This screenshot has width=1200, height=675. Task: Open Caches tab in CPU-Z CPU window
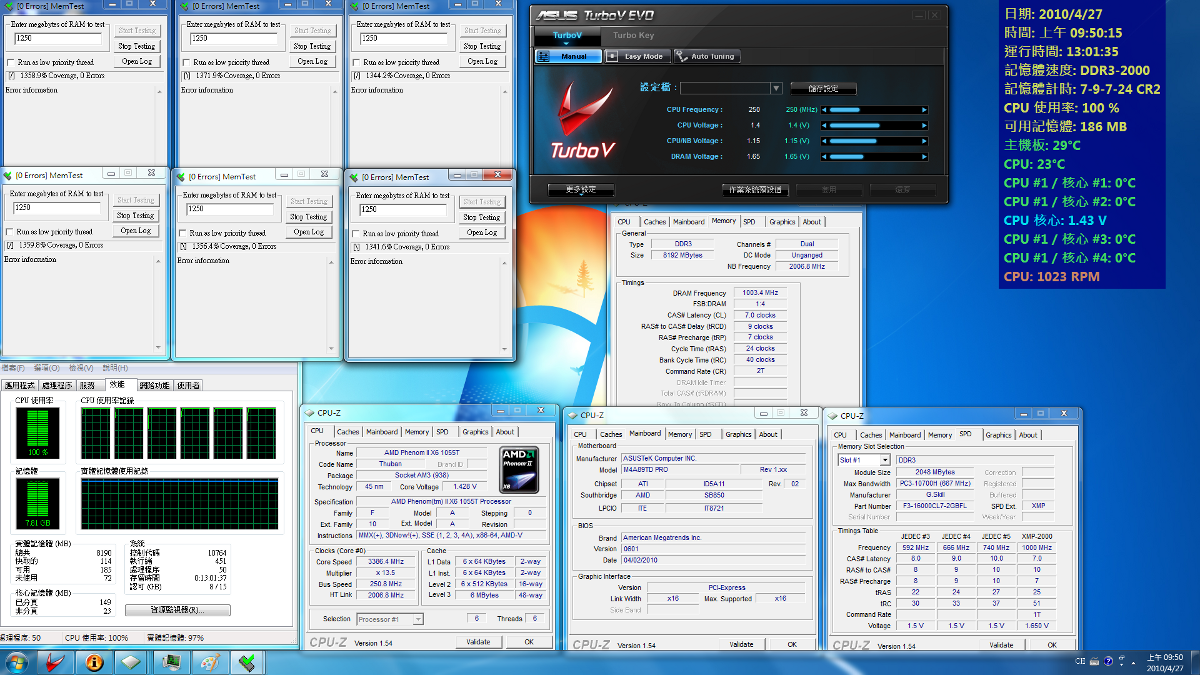pos(348,432)
